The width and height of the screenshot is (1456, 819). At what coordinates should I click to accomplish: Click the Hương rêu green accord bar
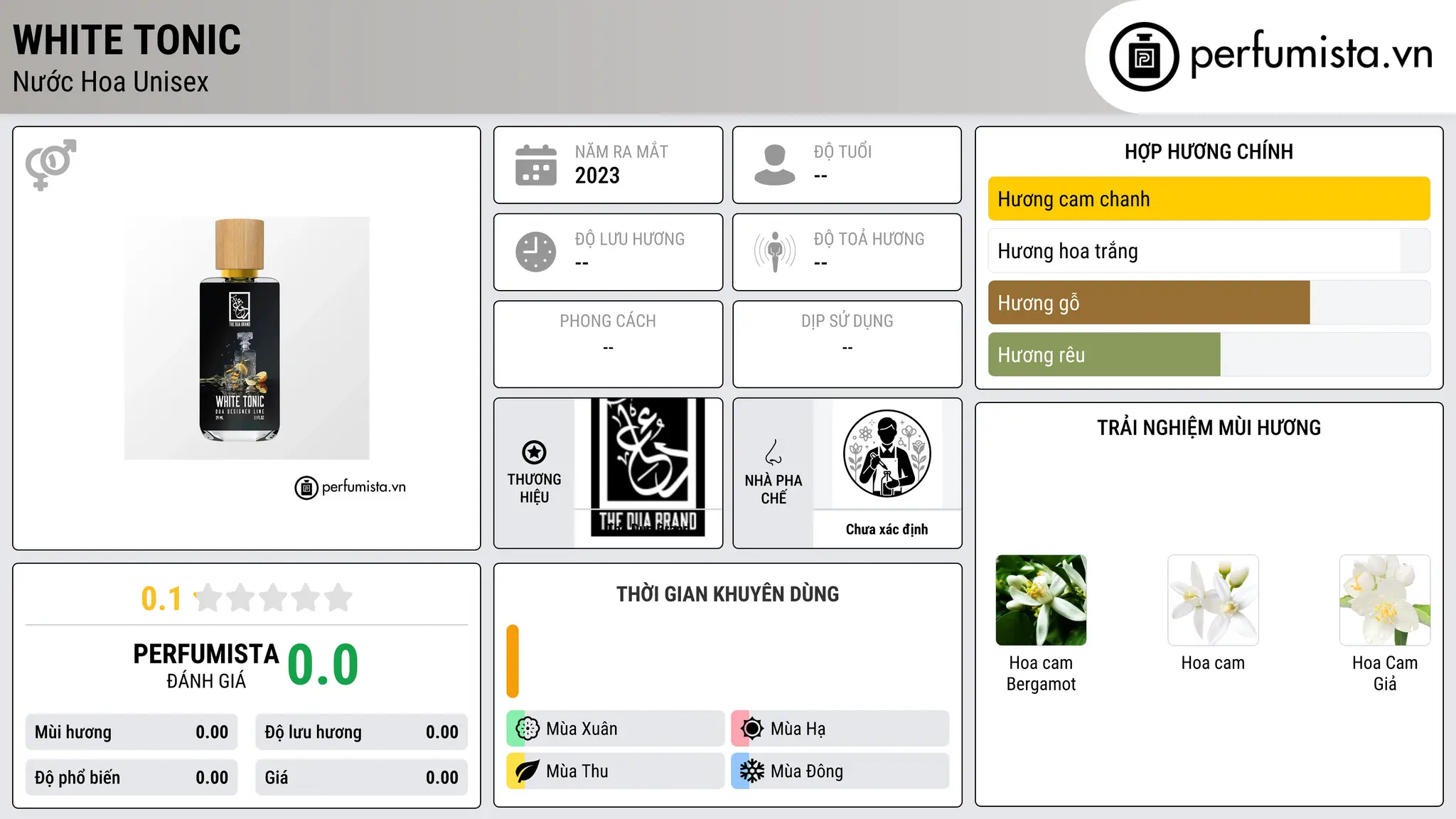coord(1104,355)
